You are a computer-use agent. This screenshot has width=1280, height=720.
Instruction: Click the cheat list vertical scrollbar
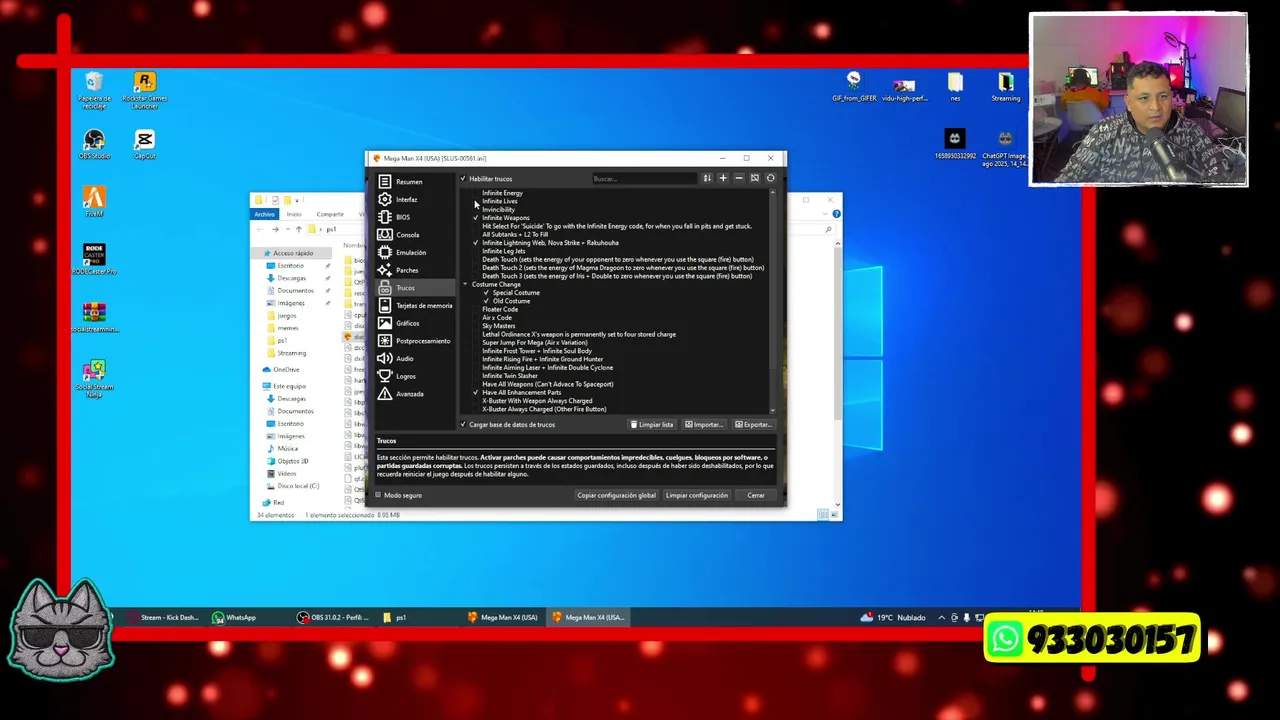(773, 300)
